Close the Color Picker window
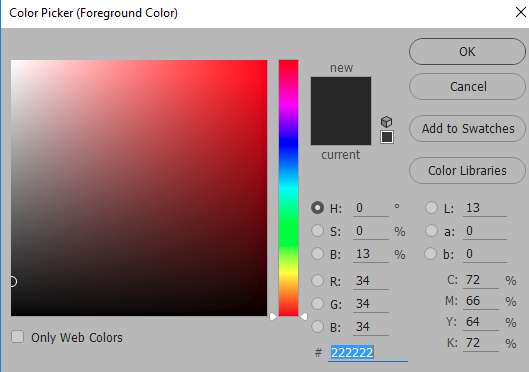This screenshot has width=529, height=372. point(521,12)
